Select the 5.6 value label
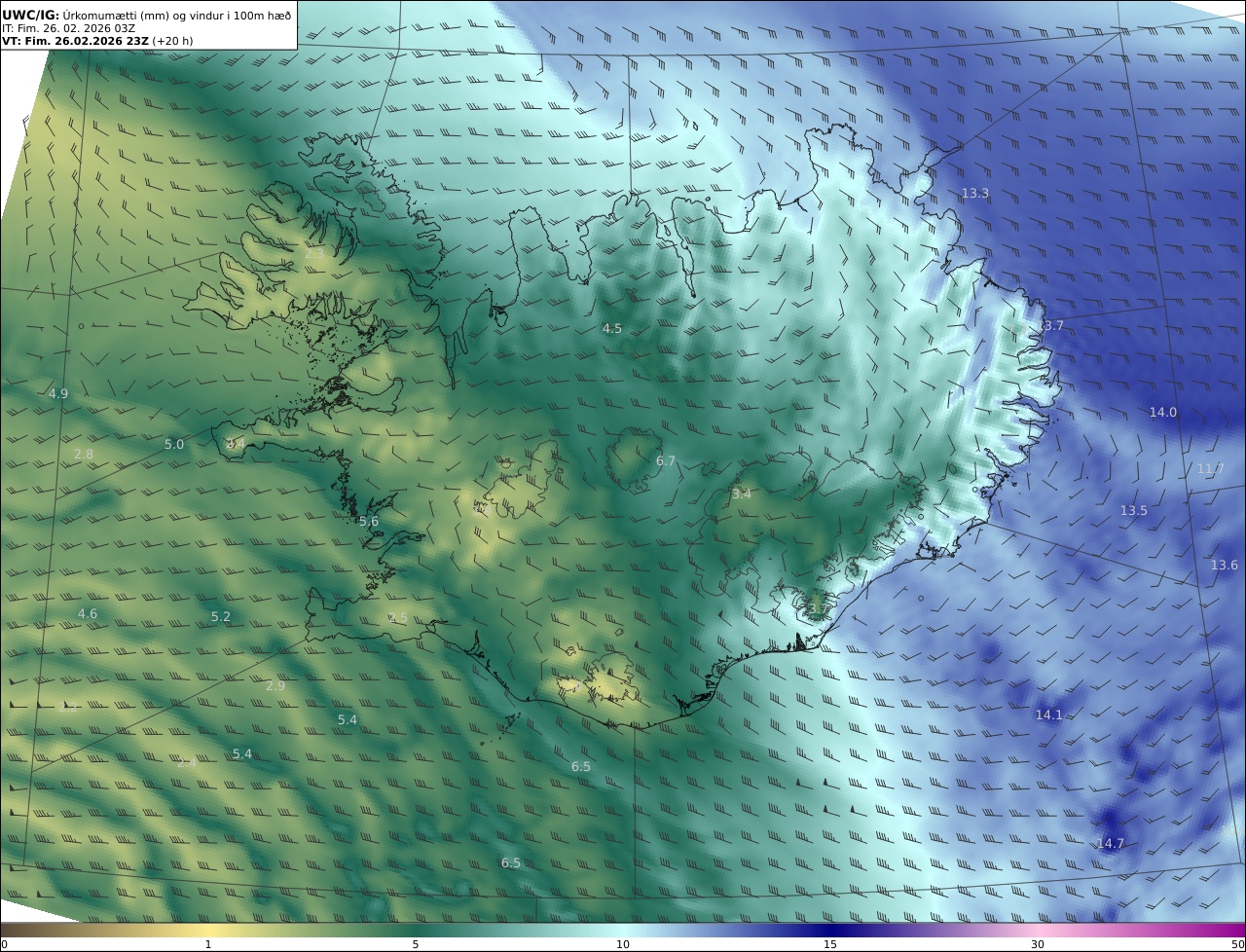 click(x=368, y=522)
